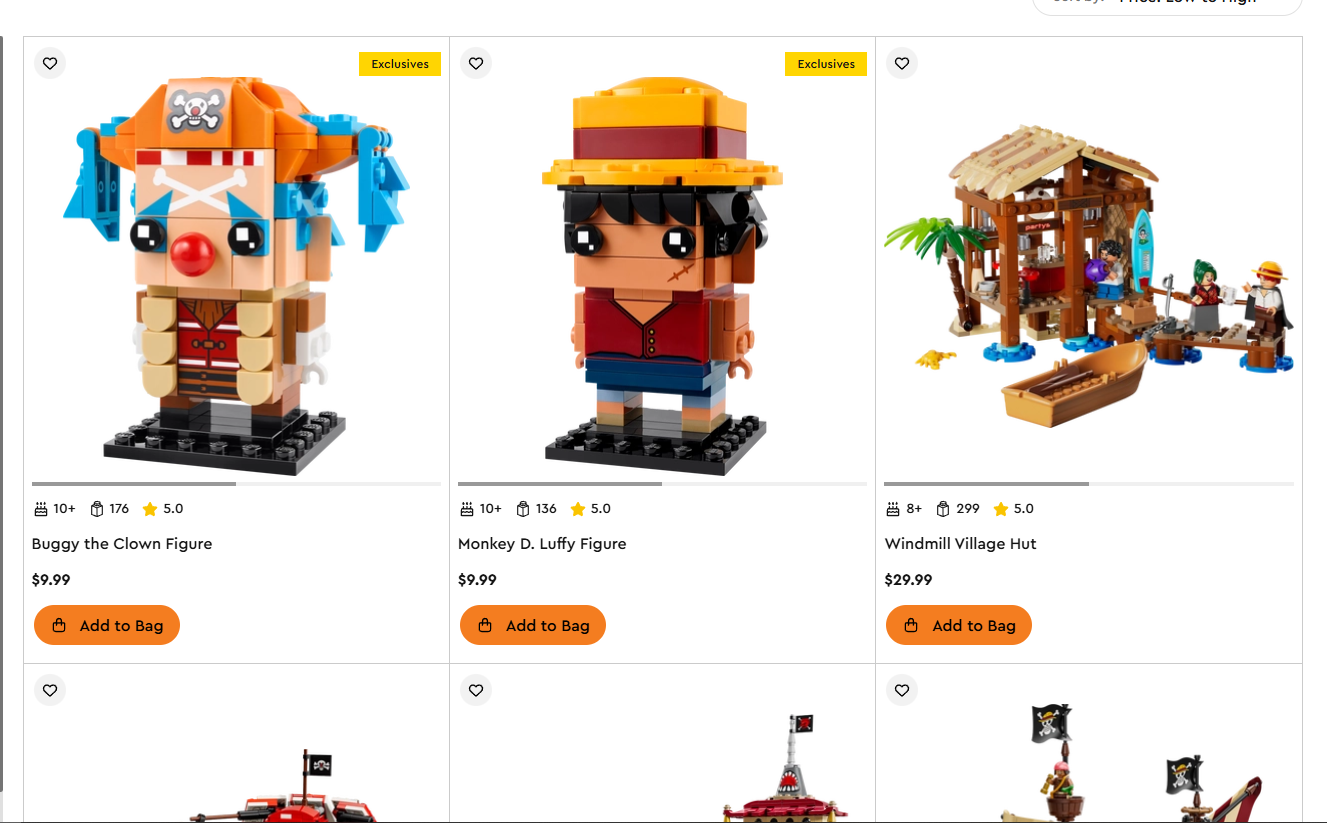Open Windmill Village Hut product title link
This screenshot has width=1327, height=823.
[961, 544]
